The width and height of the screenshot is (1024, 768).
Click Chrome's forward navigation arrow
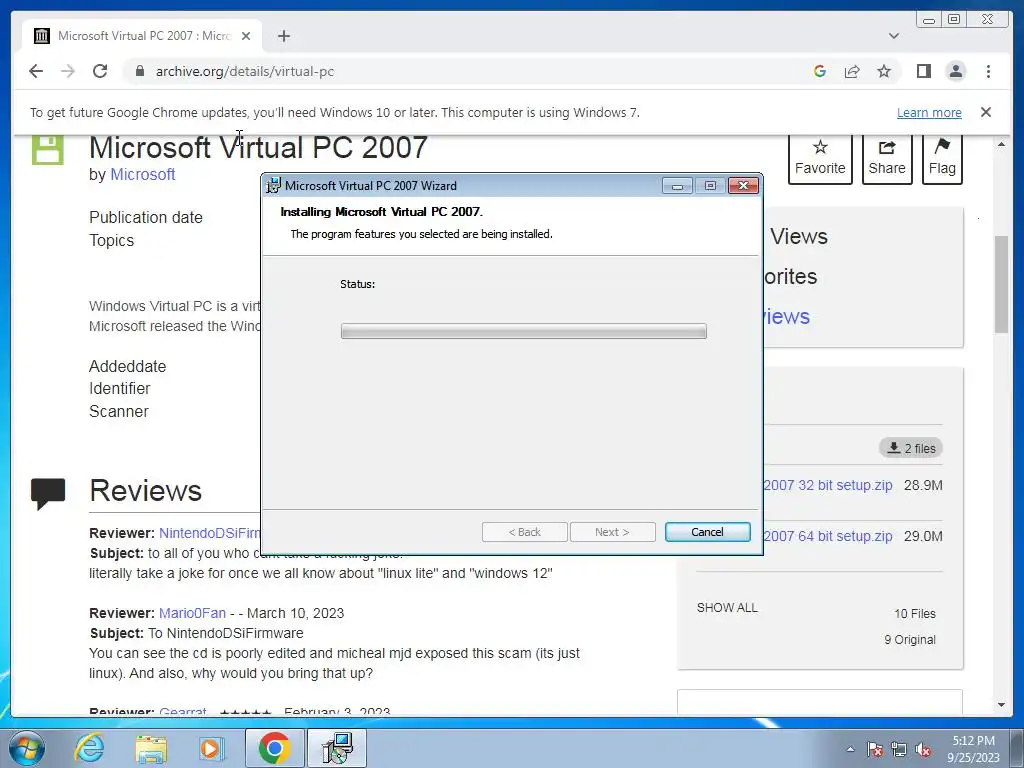coord(68,71)
